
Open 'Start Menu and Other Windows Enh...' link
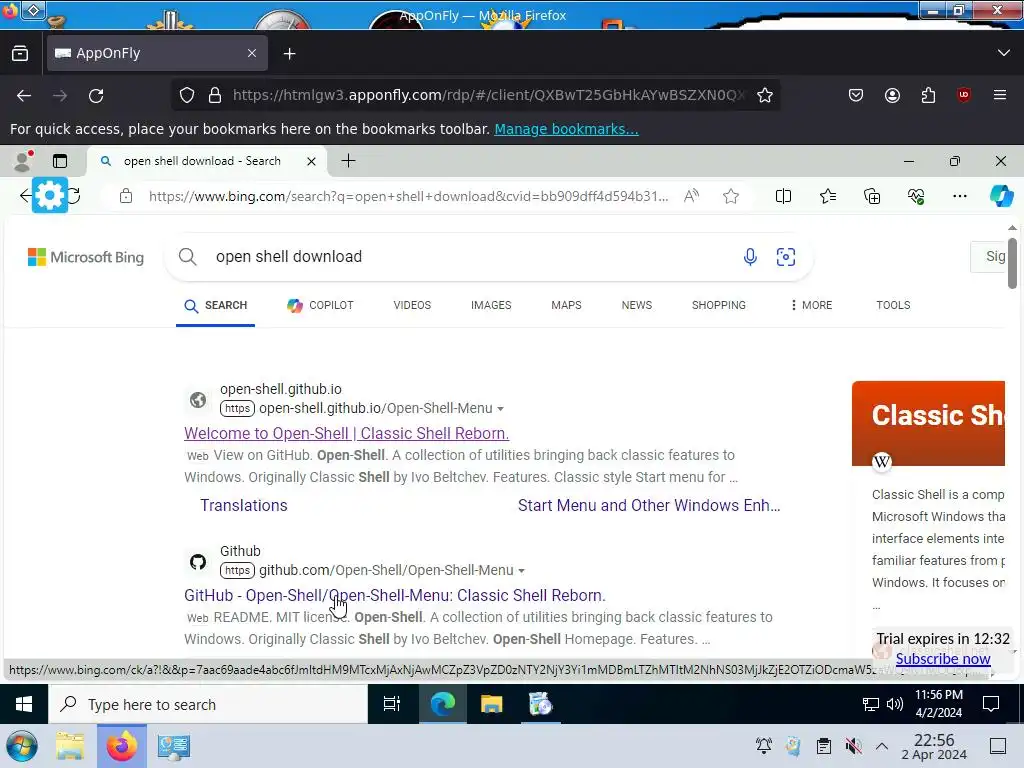tap(649, 505)
